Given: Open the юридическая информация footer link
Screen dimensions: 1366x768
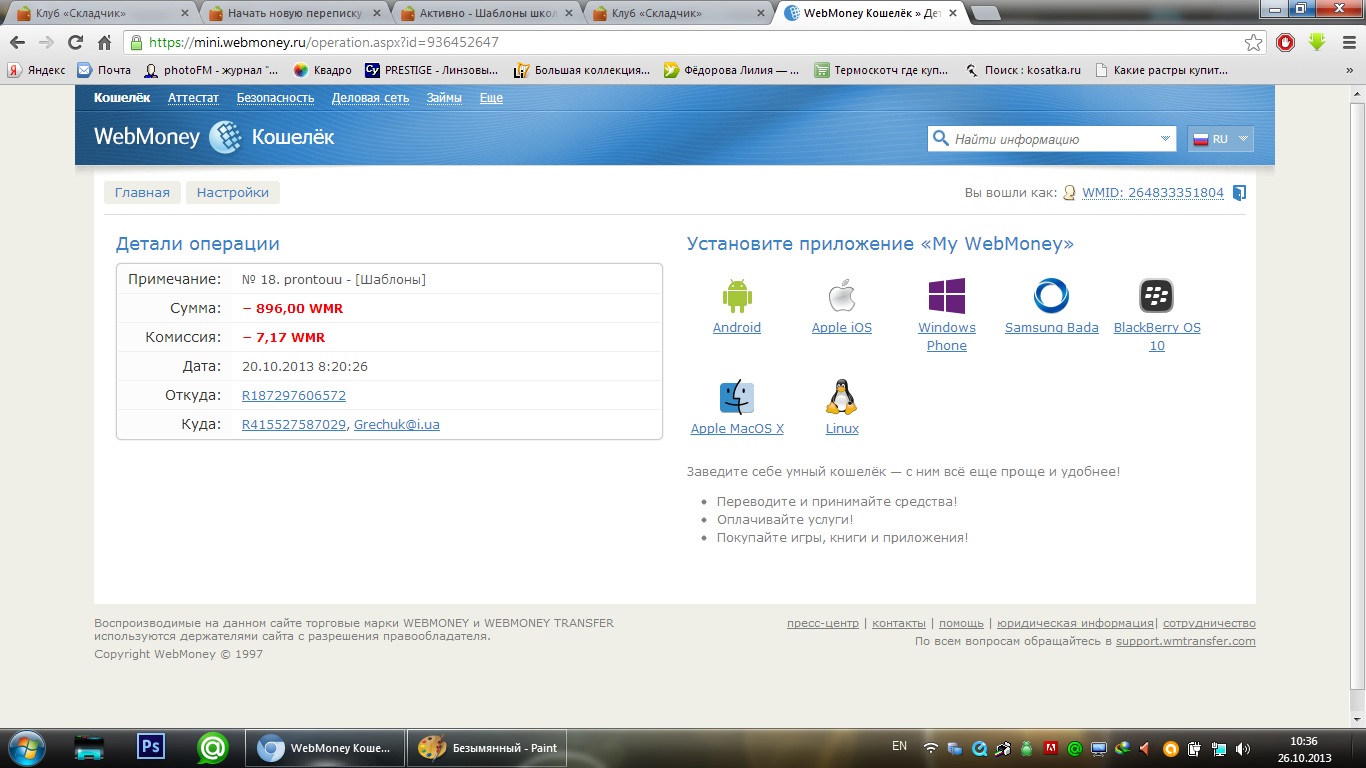Looking at the screenshot, I should (1075, 624).
